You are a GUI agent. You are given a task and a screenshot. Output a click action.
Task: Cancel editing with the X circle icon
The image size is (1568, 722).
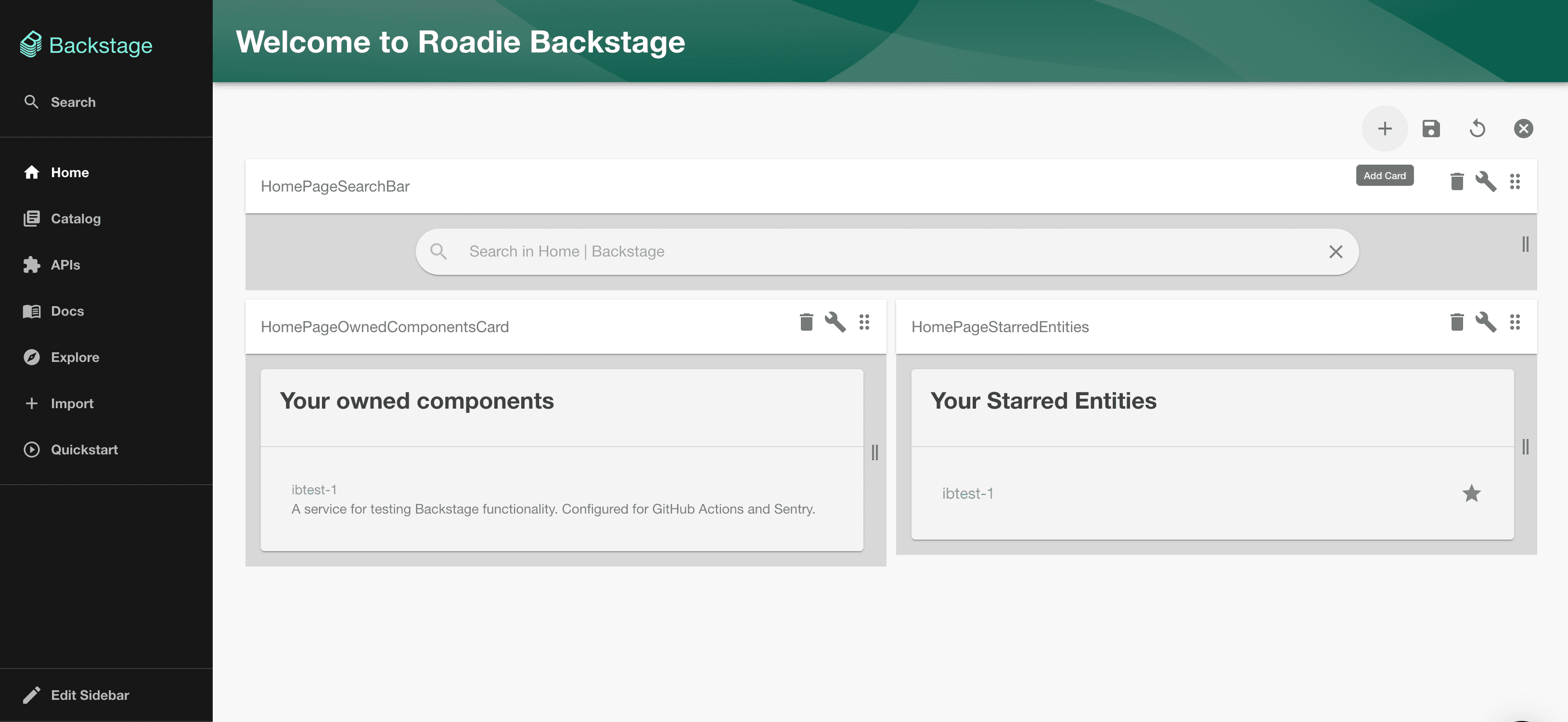coord(1524,129)
